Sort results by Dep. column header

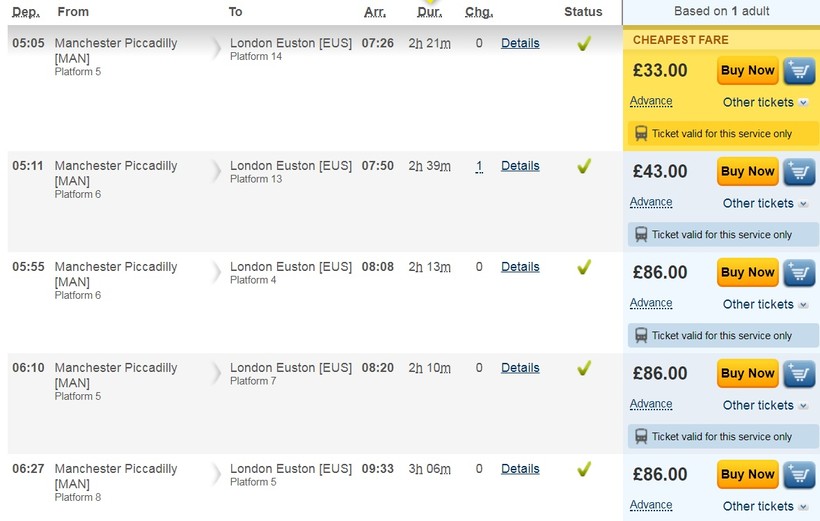click(x=26, y=12)
